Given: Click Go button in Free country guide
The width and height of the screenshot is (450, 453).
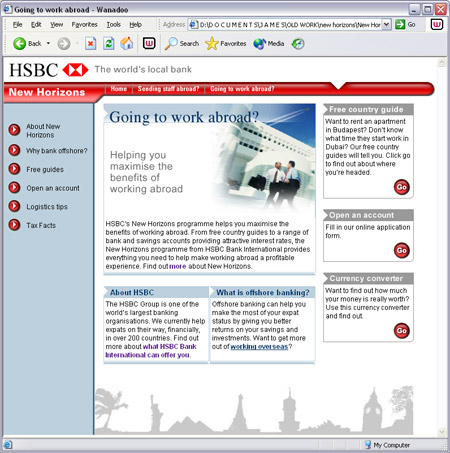Looking at the screenshot, I should click(x=402, y=187).
